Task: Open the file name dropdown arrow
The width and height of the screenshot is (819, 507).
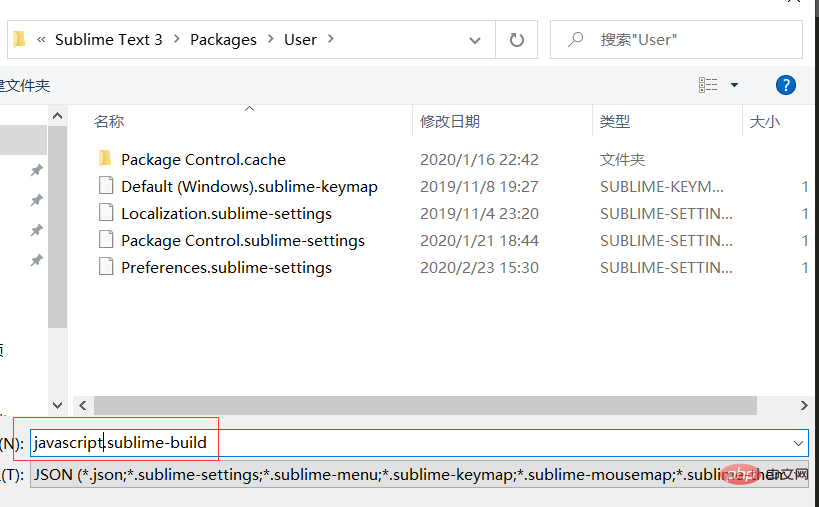Action: tap(798, 443)
